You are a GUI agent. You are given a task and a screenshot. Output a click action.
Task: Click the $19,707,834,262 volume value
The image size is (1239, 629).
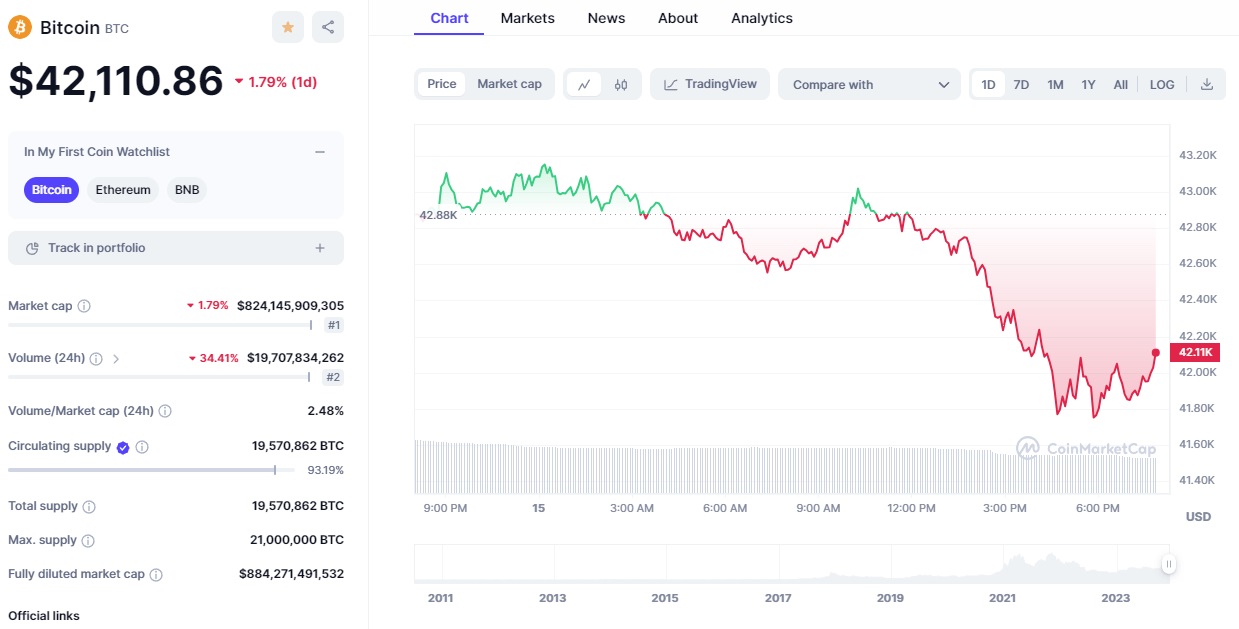pos(295,358)
